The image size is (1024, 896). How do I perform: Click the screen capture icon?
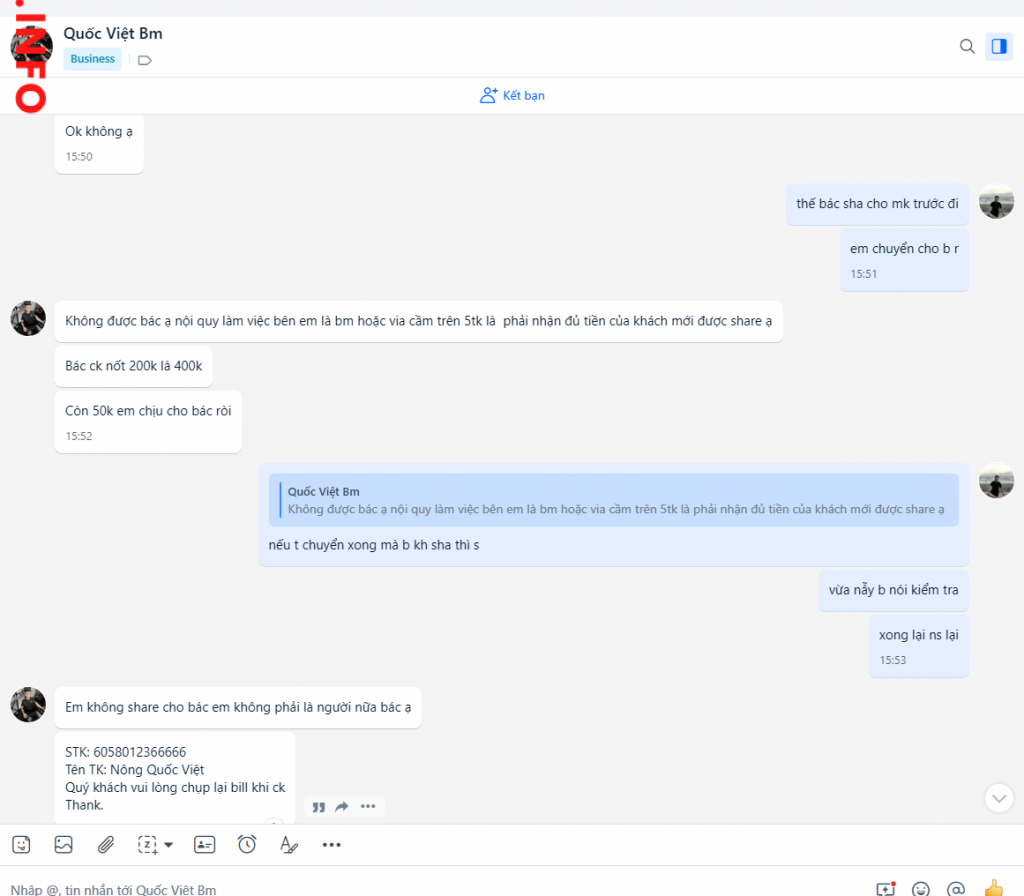[x=148, y=845]
